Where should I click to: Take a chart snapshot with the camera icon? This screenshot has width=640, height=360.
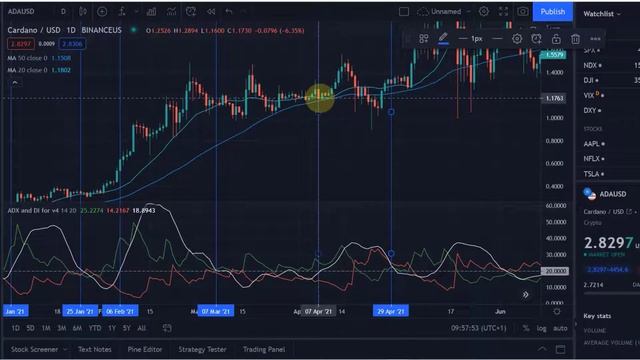point(523,11)
